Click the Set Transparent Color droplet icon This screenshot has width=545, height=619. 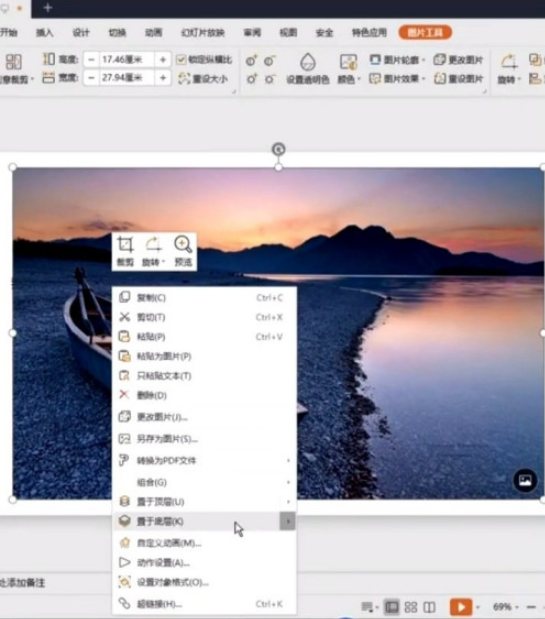[308, 62]
